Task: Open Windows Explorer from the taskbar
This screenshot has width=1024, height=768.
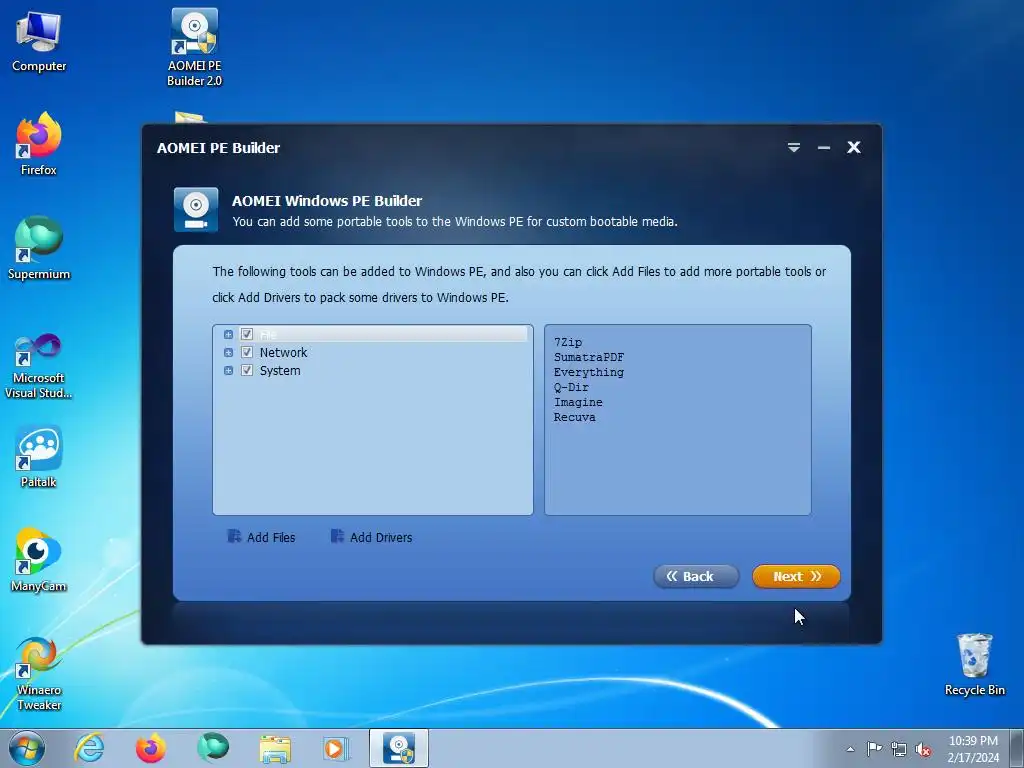Action: point(275,748)
